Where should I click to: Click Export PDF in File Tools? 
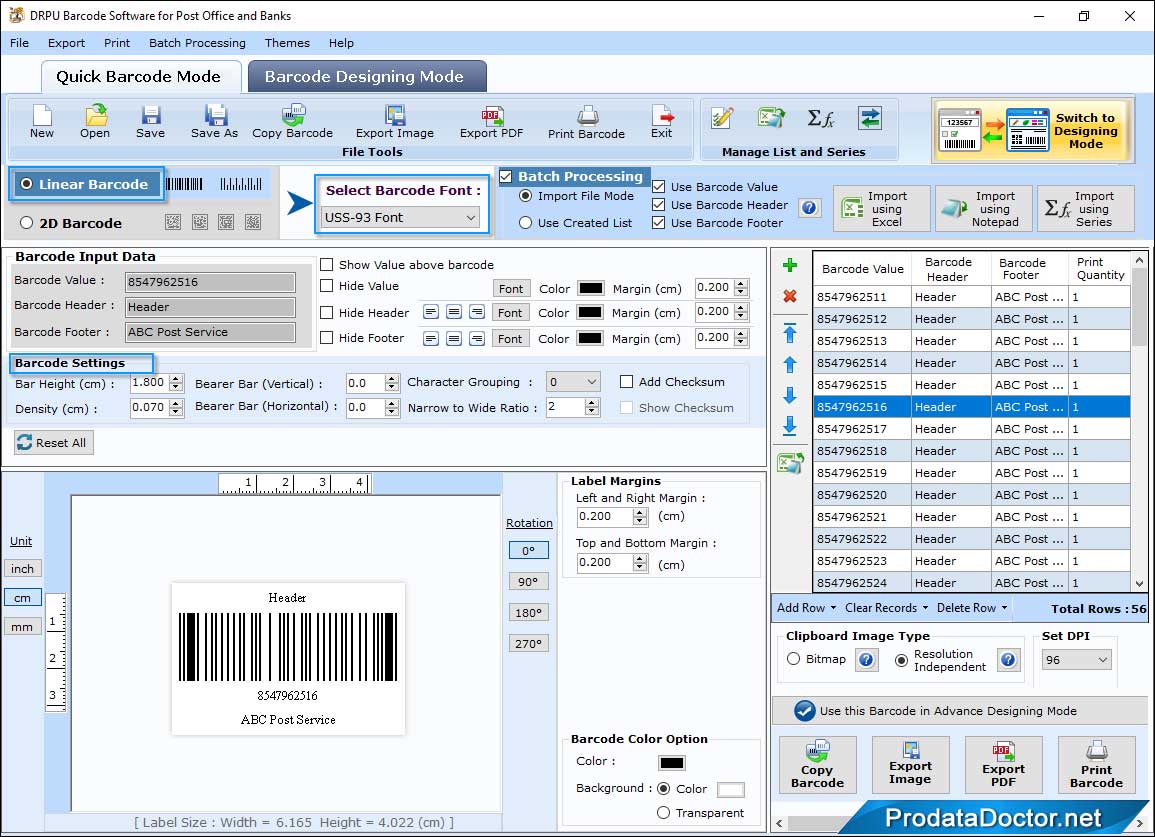(x=491, y=122)
